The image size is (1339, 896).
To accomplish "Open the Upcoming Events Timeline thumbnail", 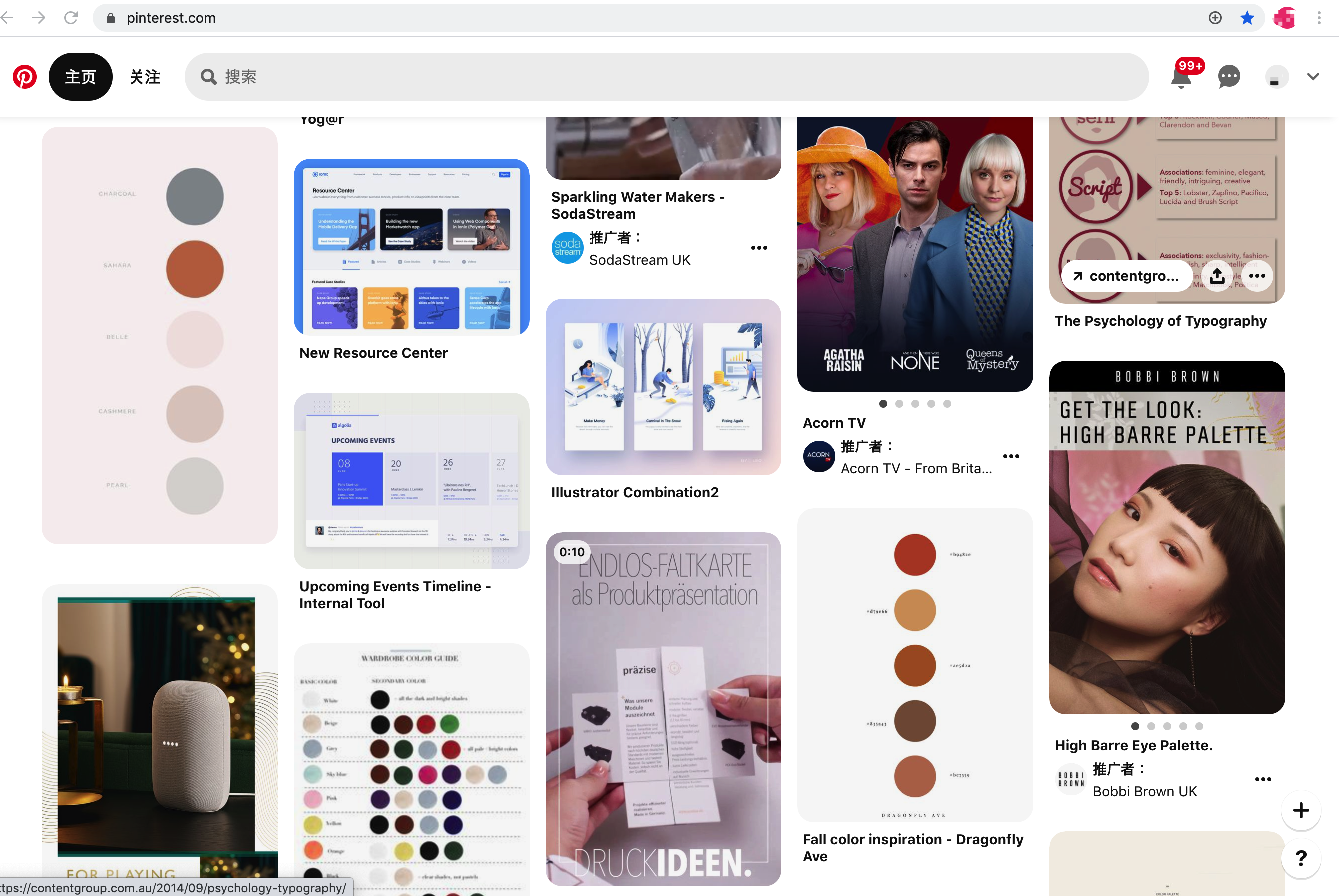I will (x=412, y=480).
